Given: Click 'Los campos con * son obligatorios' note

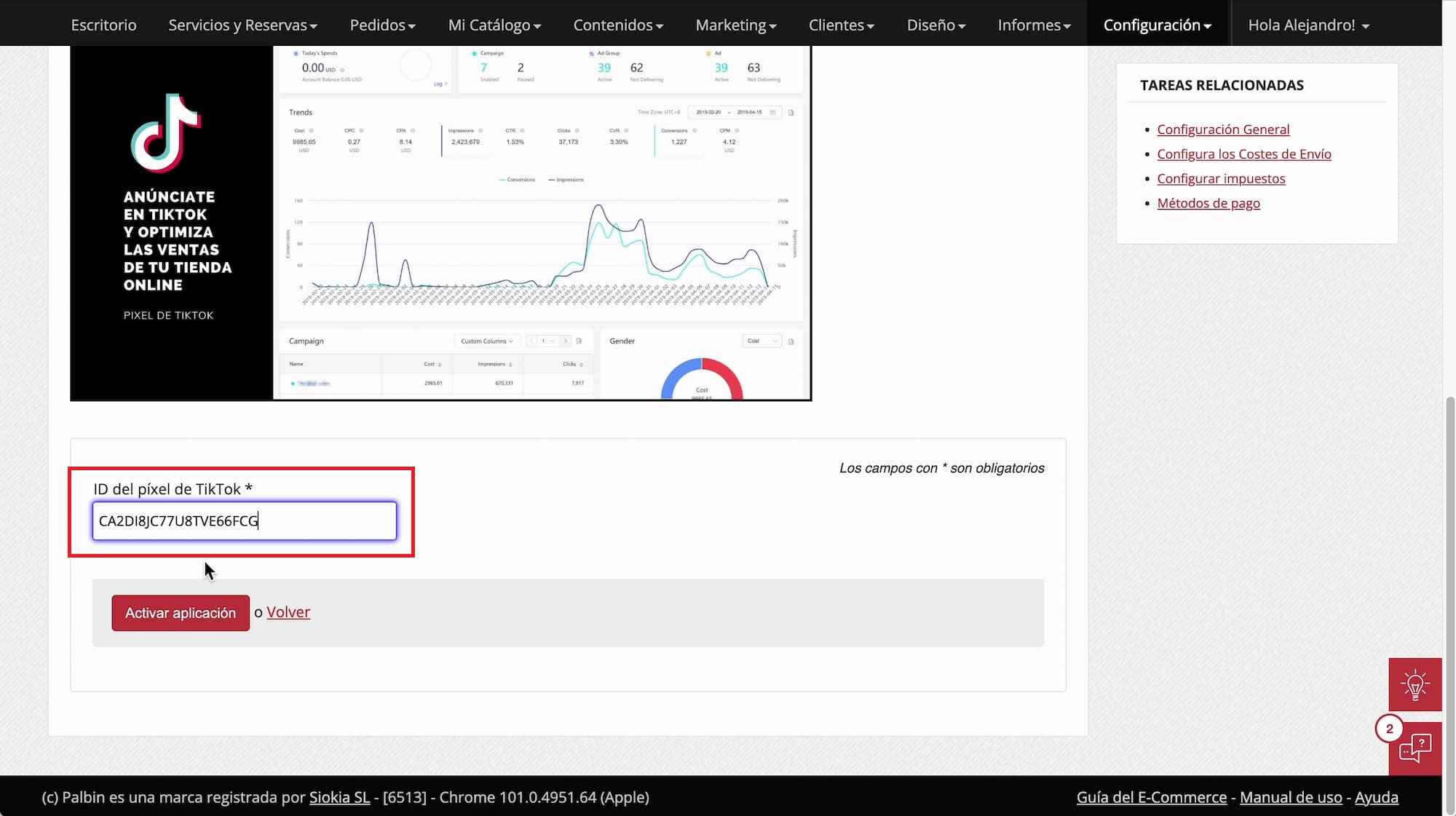Looking at the screenshot, I should pos(941,468).
